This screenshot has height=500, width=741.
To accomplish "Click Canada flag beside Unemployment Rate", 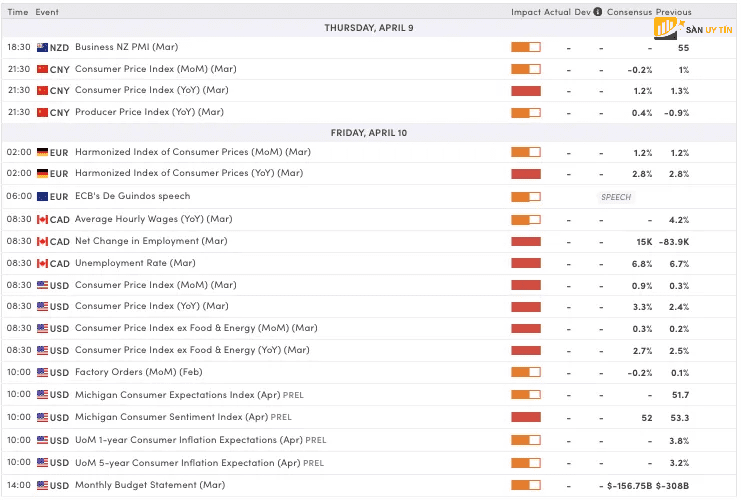I will coord(42,263).
